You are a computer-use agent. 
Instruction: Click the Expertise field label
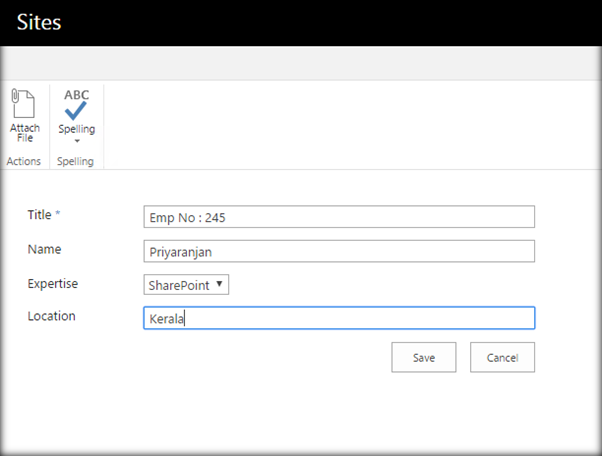coord(53,283)
